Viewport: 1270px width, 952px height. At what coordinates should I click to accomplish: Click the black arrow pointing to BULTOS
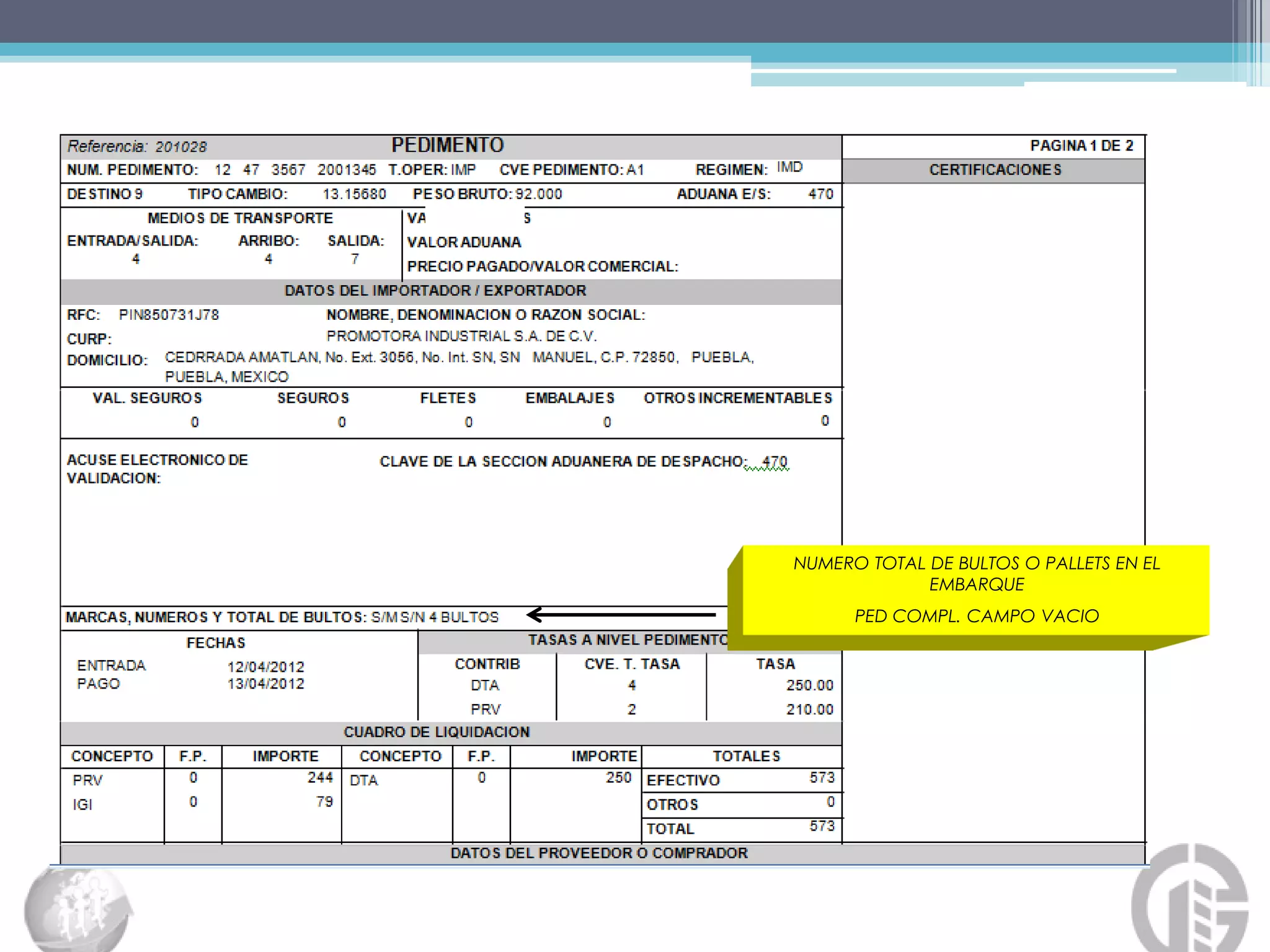click(x=621, y=614)
